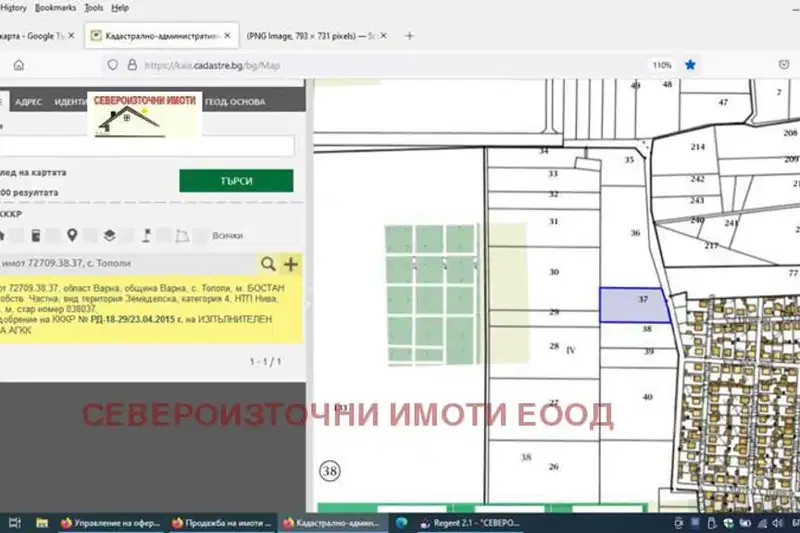This screenshot has height=533, width=800.
Task: Open the Help menu
Action: click(x=120, y=8)
